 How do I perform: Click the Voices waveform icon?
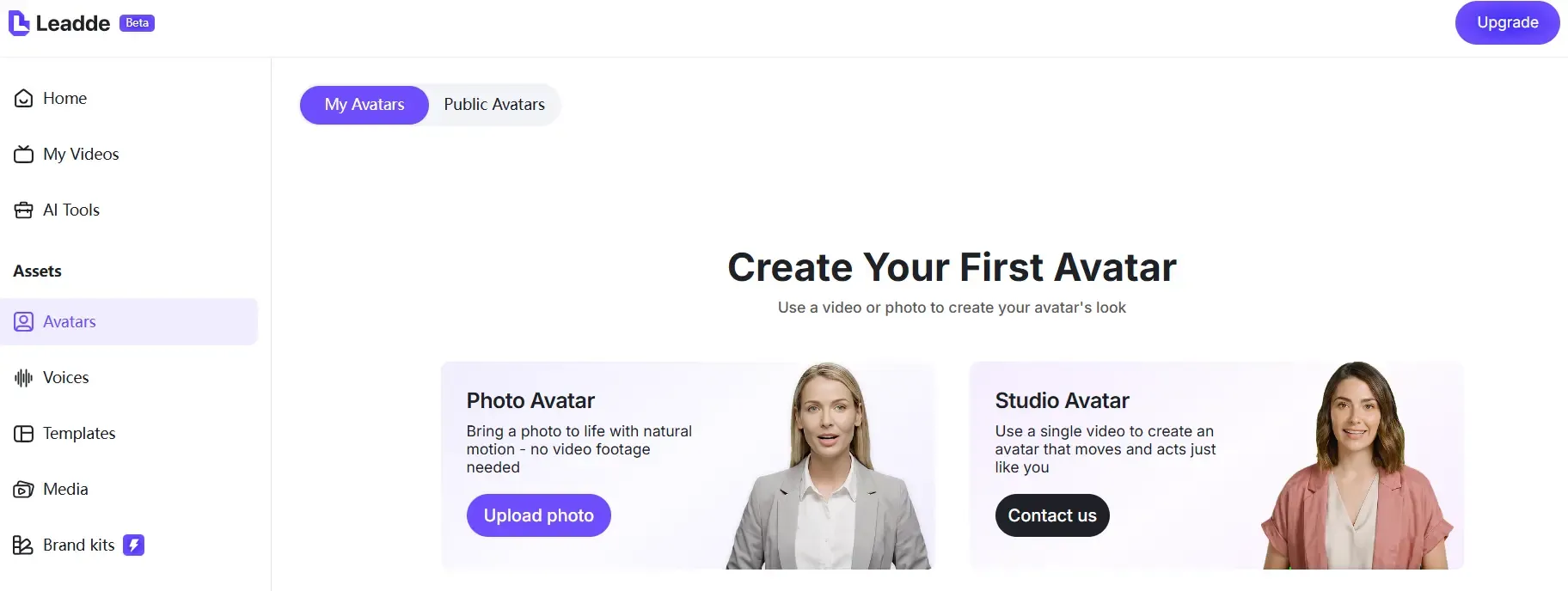coord(24,378)
